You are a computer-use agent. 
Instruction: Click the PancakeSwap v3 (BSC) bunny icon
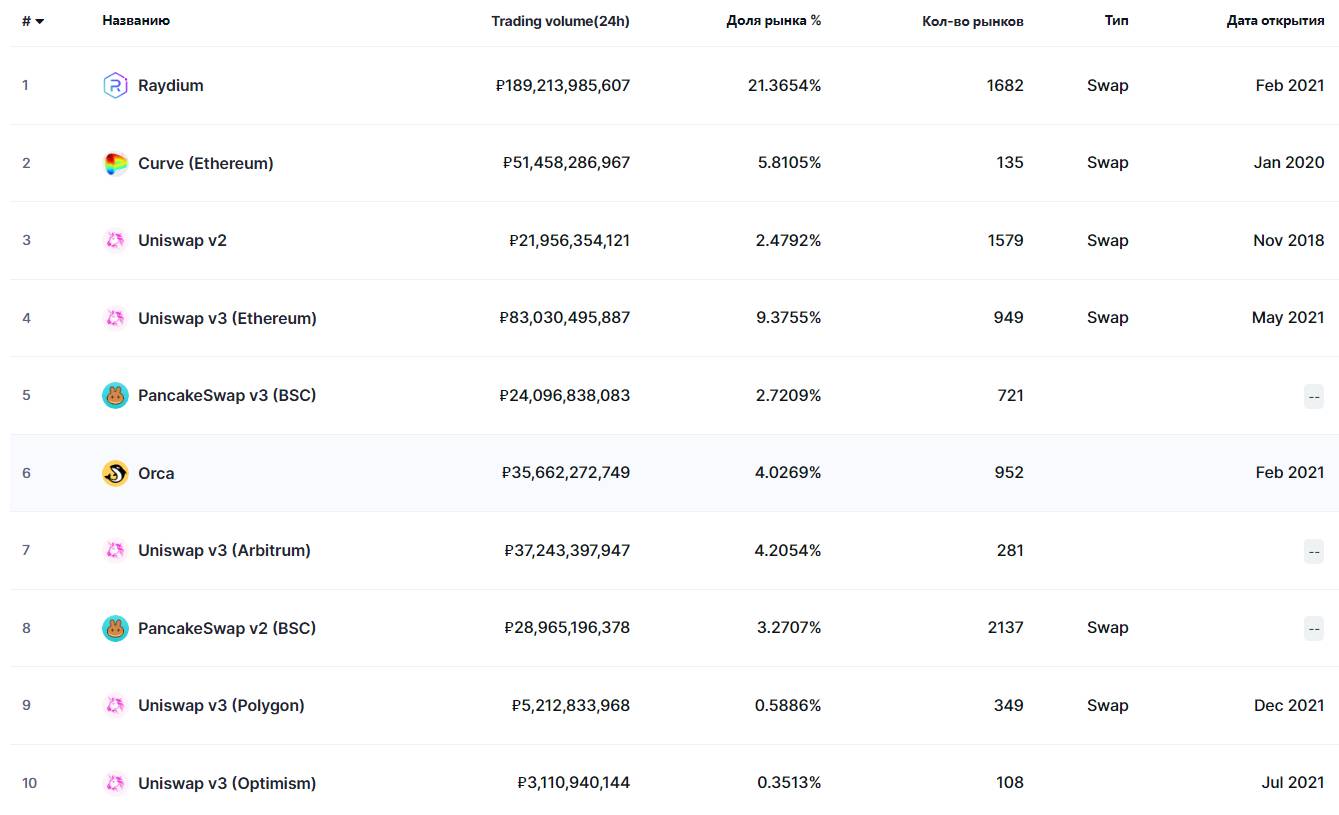(115, 396)
